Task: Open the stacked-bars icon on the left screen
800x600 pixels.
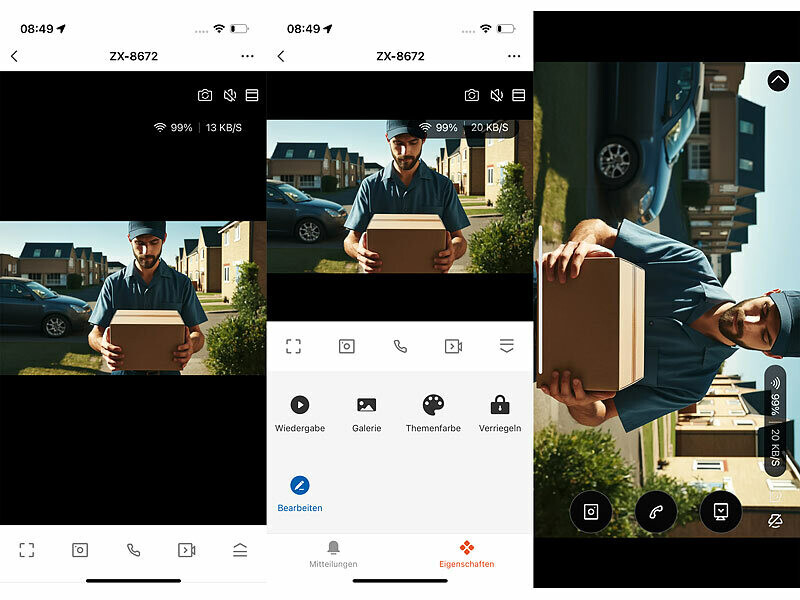Action: tap(252, 95)
